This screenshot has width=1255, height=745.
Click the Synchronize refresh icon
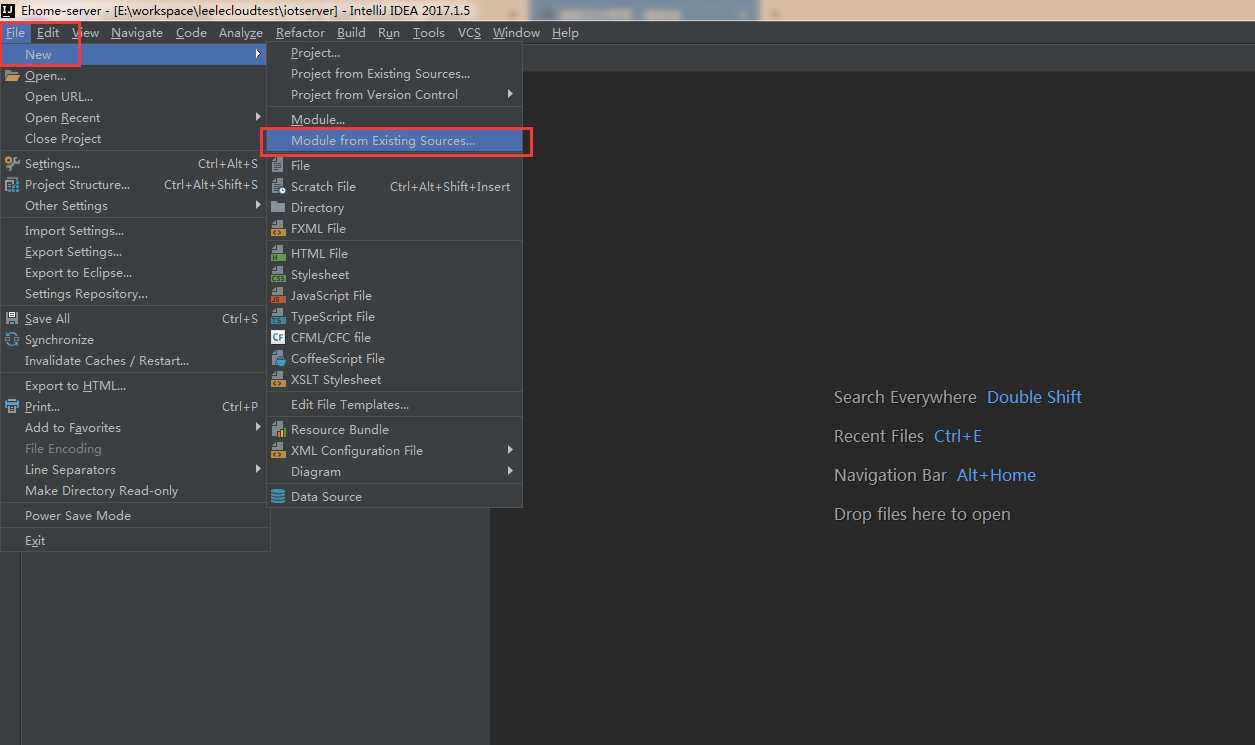click(x=12, y=339)
